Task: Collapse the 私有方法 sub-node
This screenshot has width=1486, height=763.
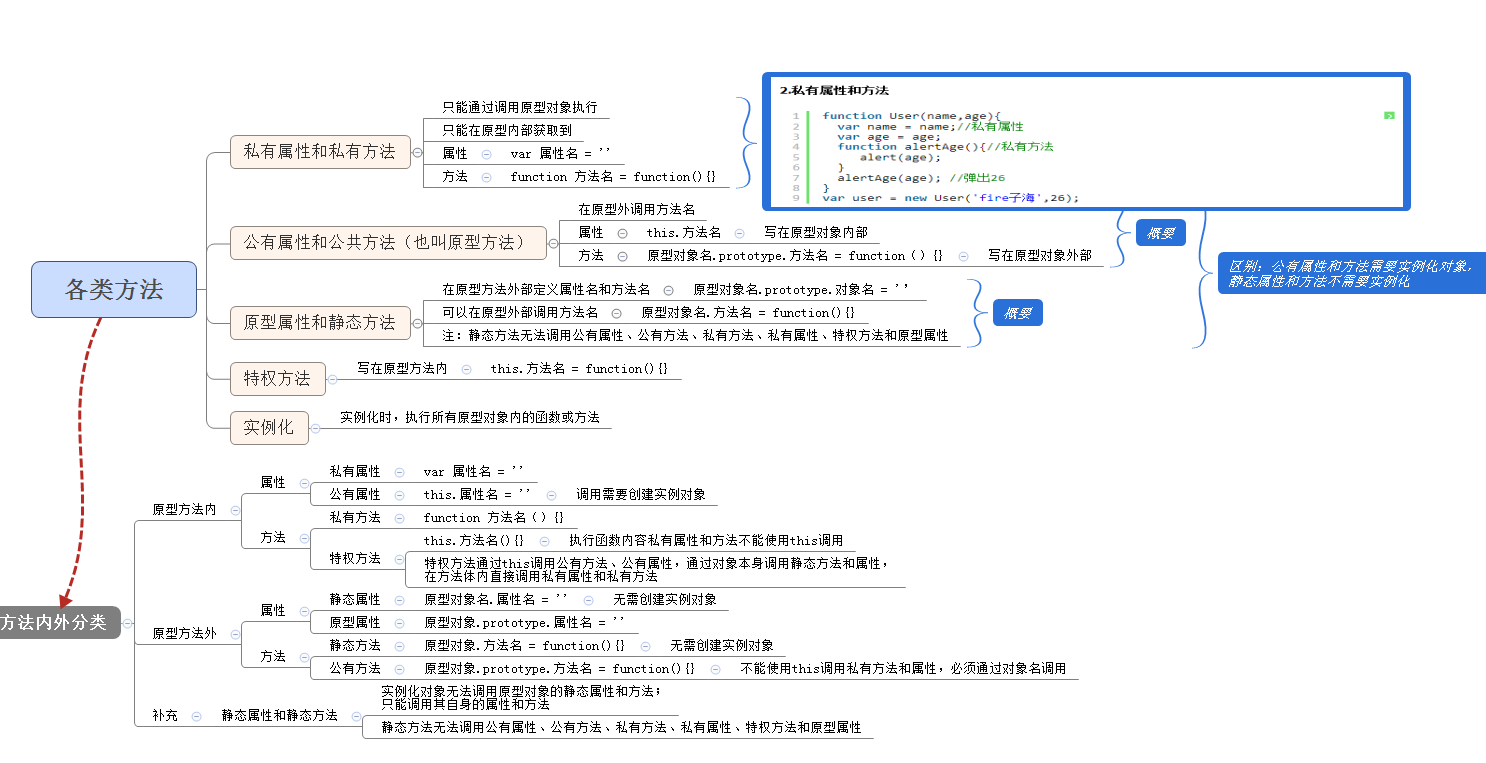Action: pos(400,518)
